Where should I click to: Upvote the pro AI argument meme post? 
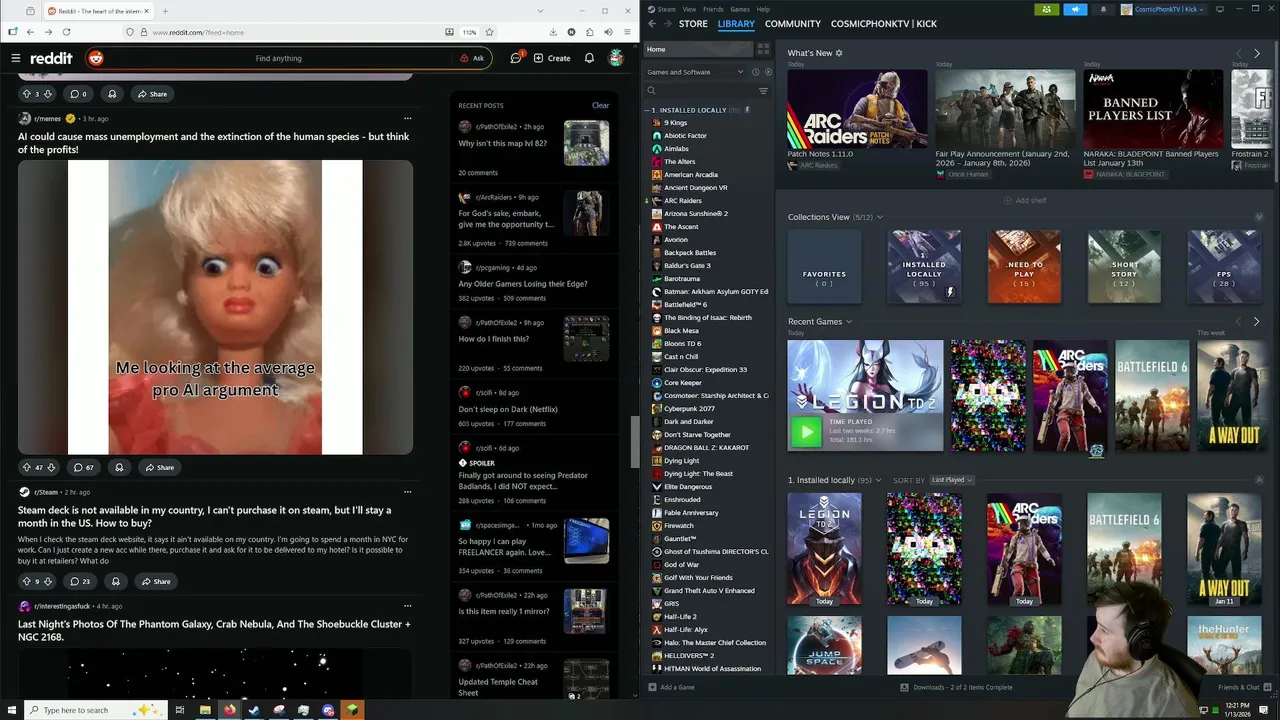coord(27,467)
